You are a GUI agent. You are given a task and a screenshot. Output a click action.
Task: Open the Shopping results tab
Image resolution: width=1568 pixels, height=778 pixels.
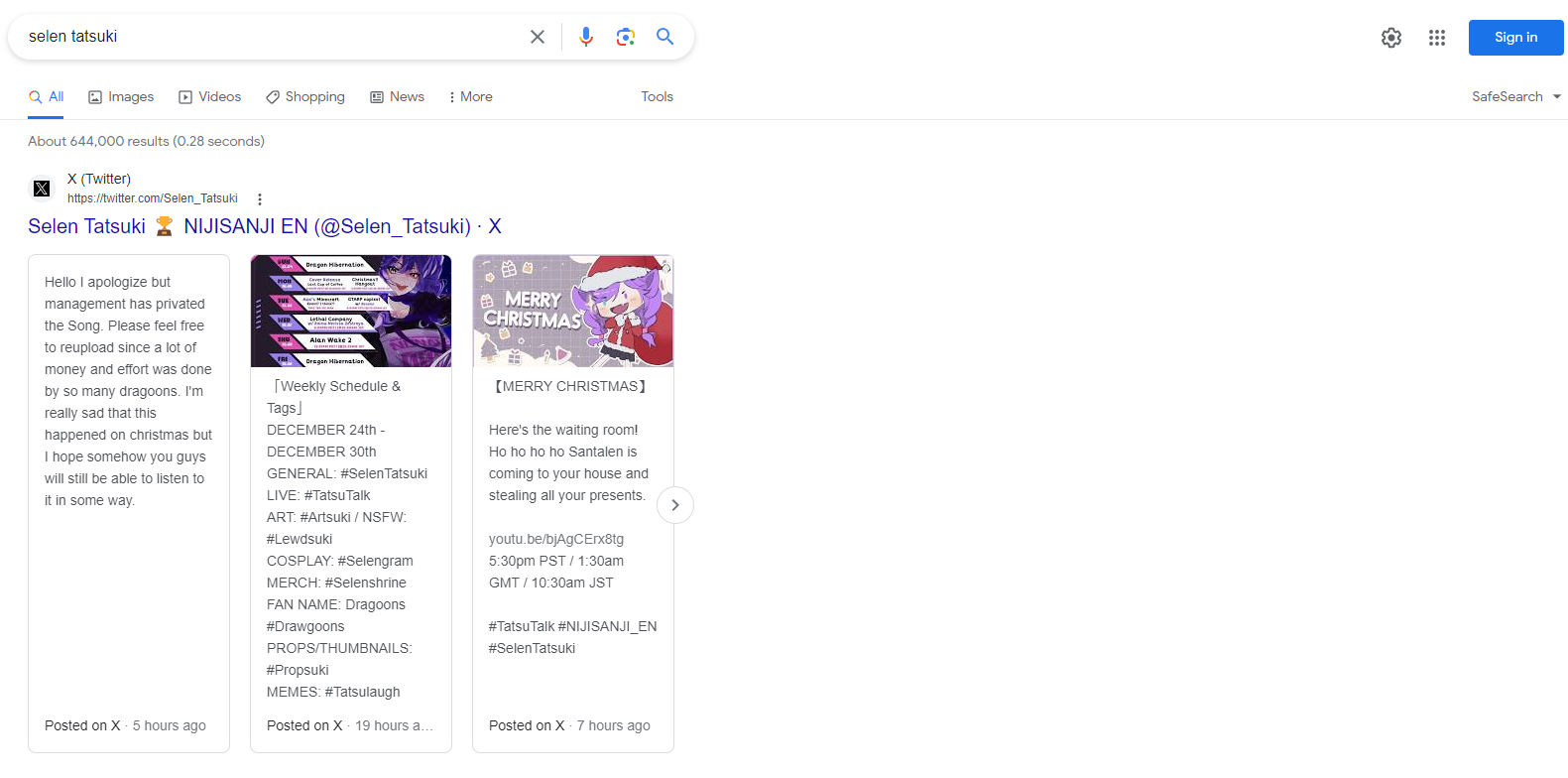(x=305, y=96)
